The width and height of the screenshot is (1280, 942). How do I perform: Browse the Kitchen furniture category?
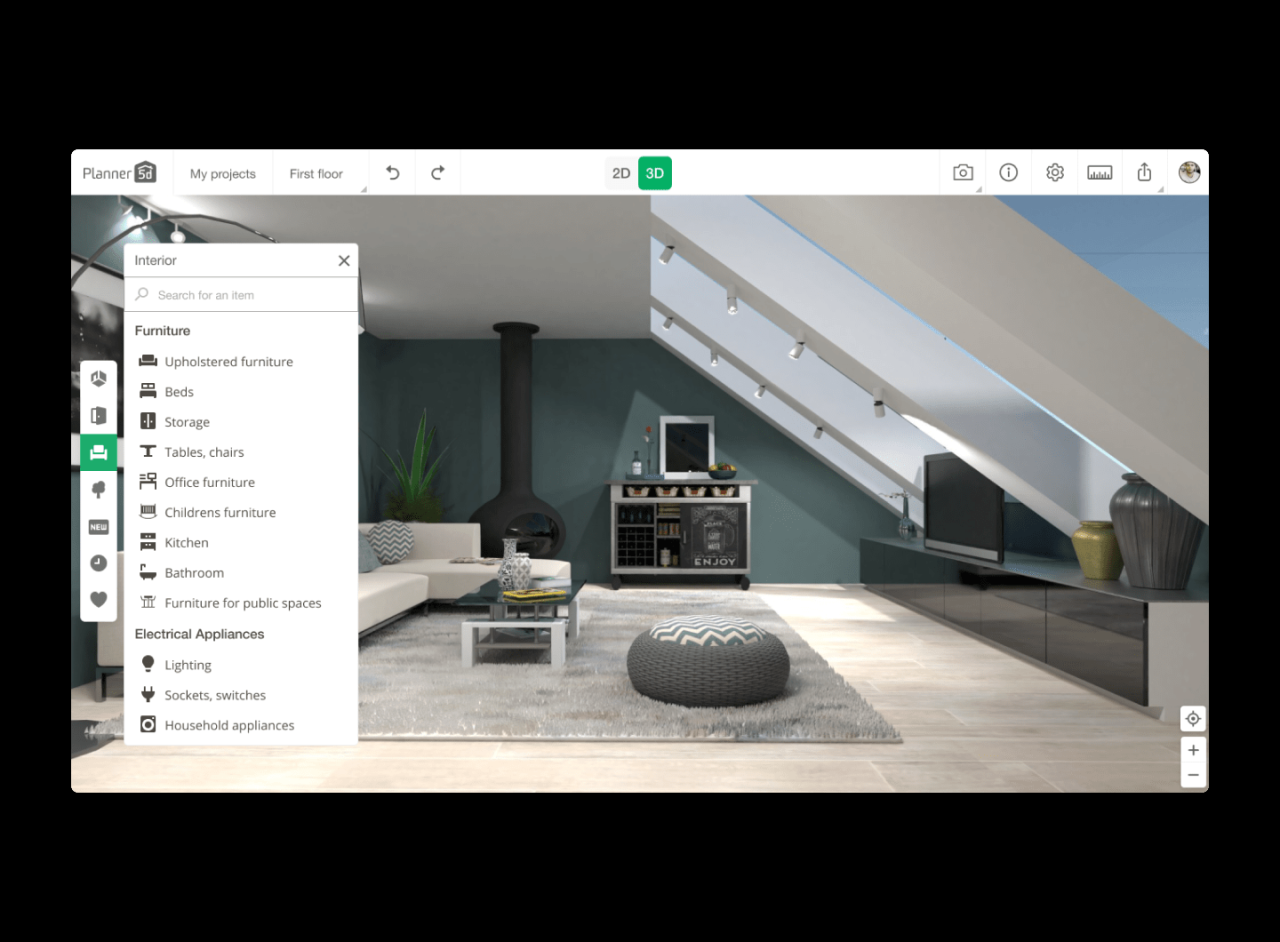click(184, 542)
